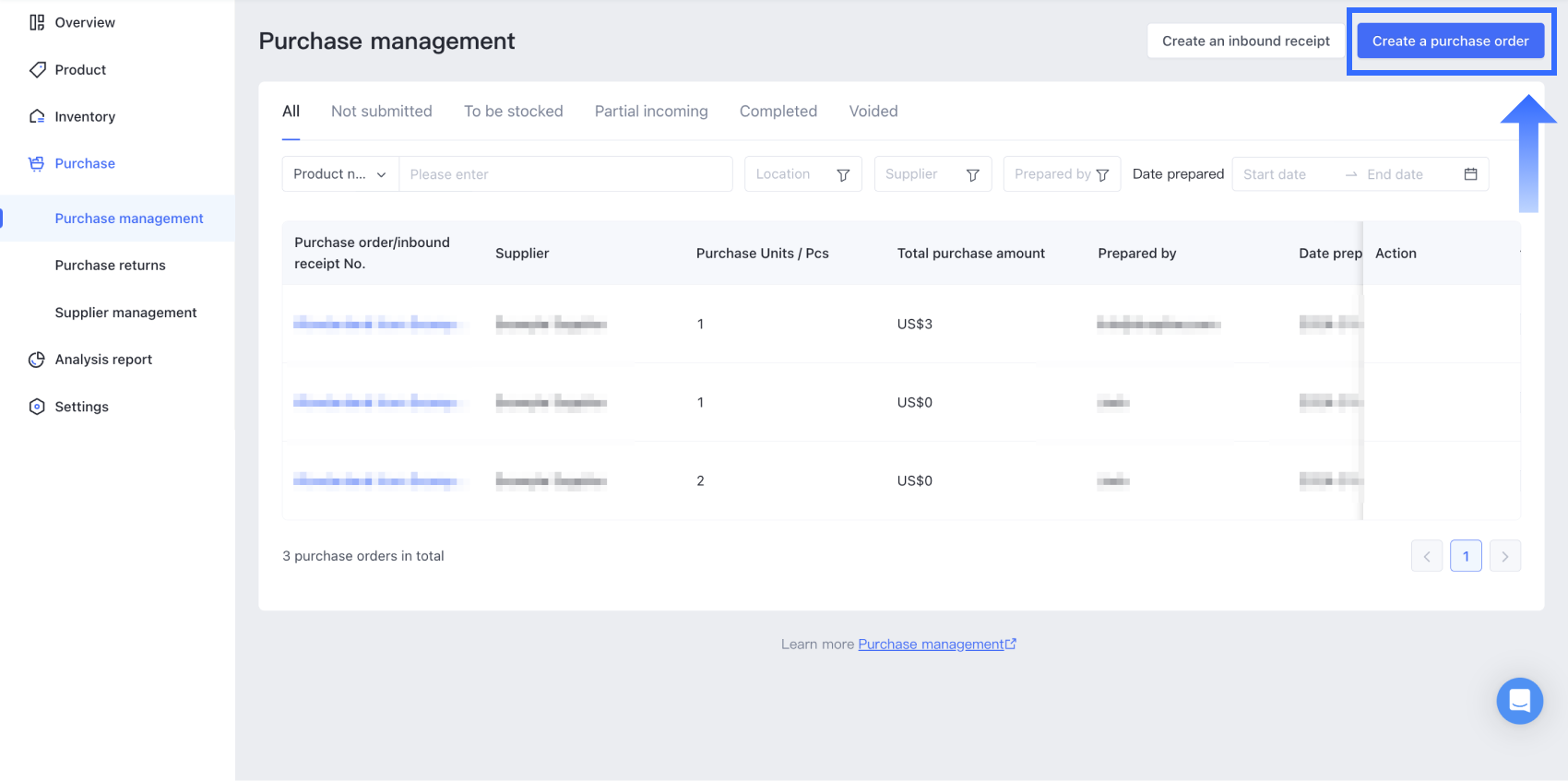Click the Inventory warehouse icon
The height and width of the screenshot is (781, 1568).
point(37,116)
